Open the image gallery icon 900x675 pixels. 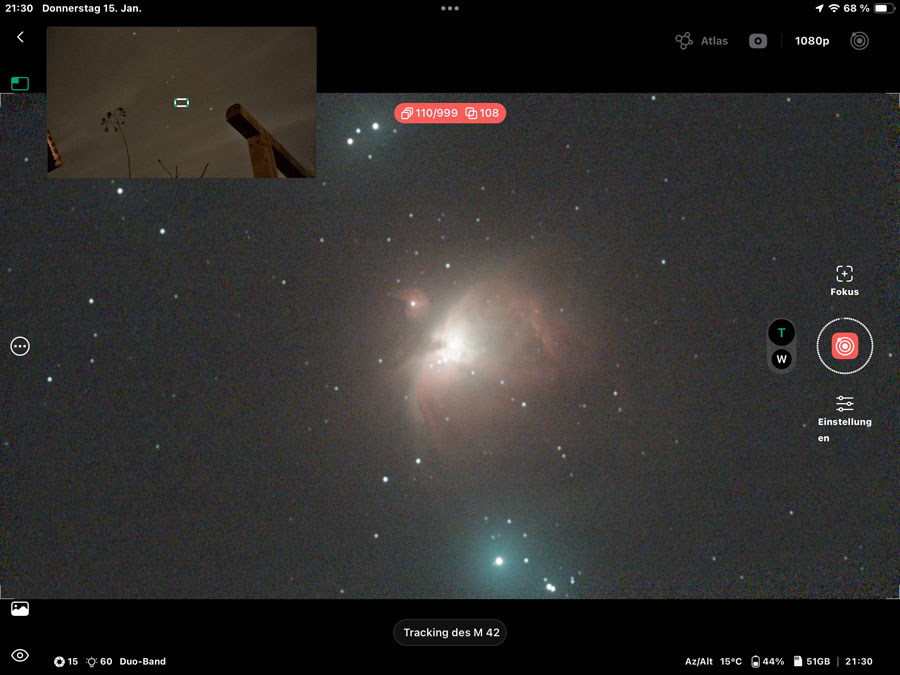coord(20,609)
